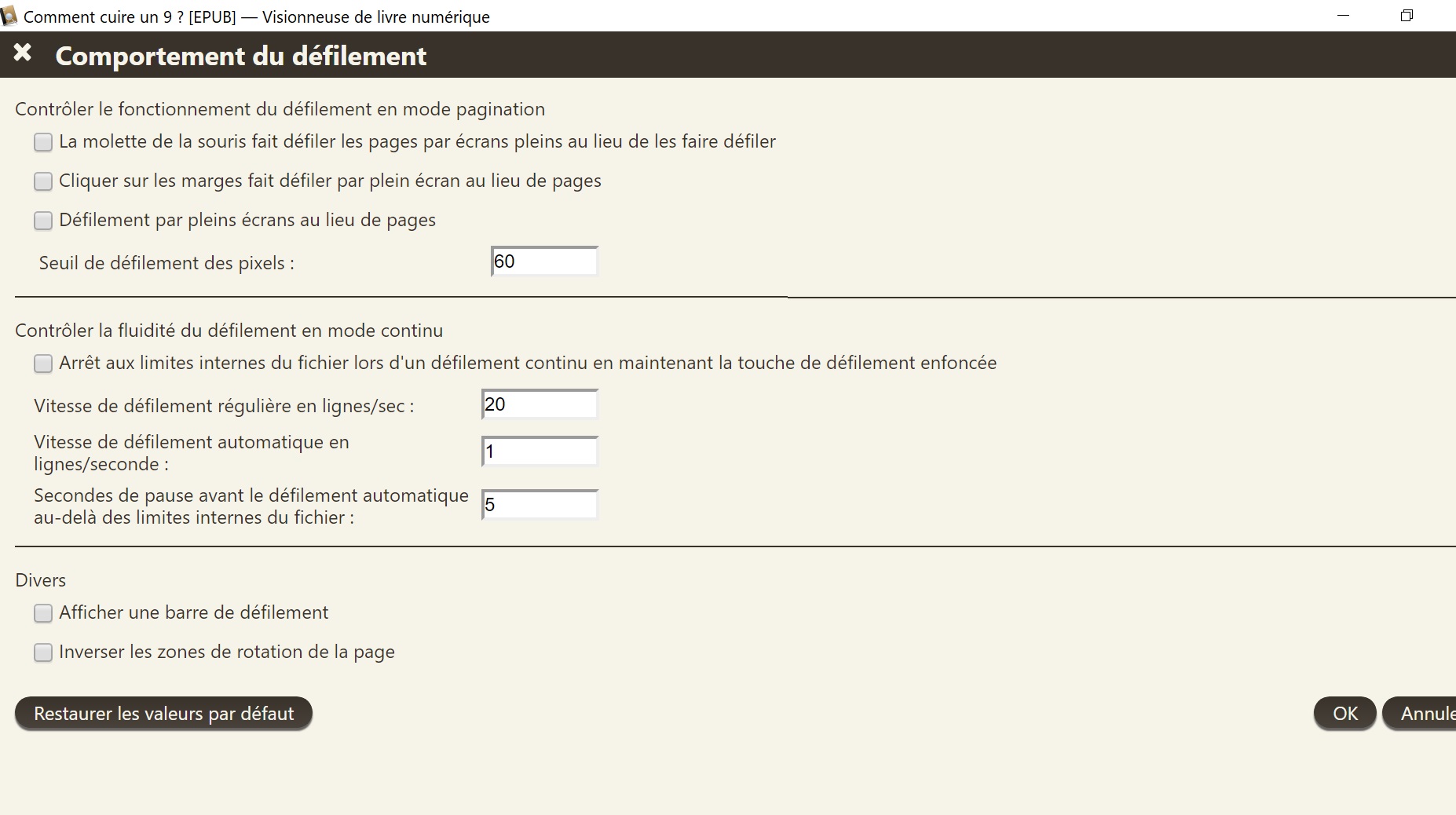Check 'Inverser les zones de rotation'
Screen dimensions: 1456x815
43,652
